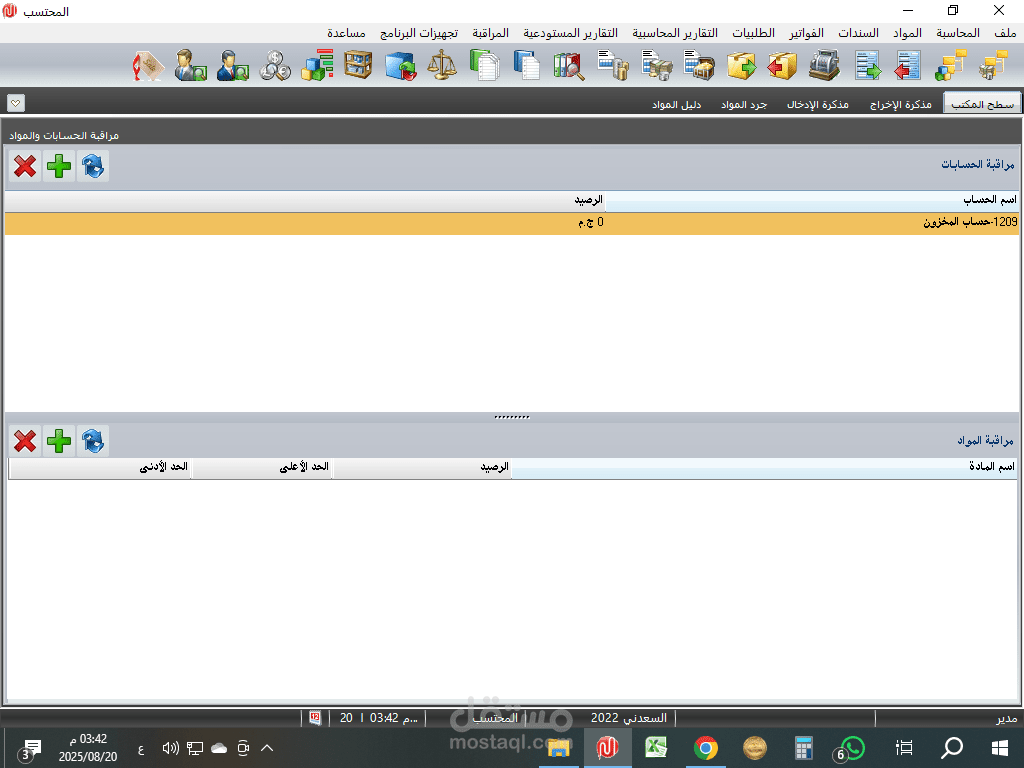Screen dimensions: 1024x768
Task: Open the الطلبيات menu
Action: [753, 33]
